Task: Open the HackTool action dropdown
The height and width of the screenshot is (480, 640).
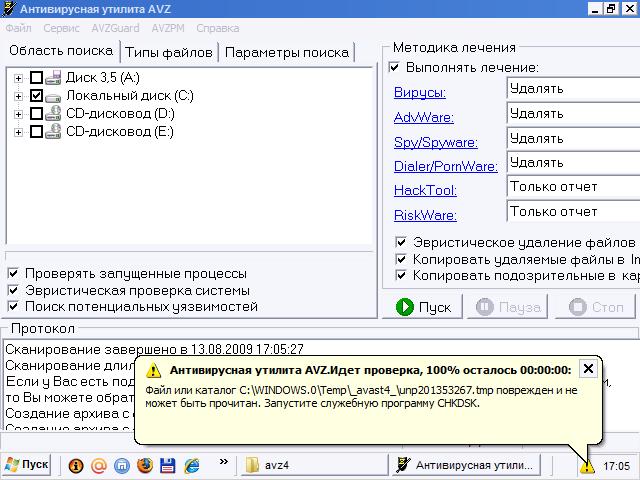Action: pyautogui.click(x=573, y=187)
